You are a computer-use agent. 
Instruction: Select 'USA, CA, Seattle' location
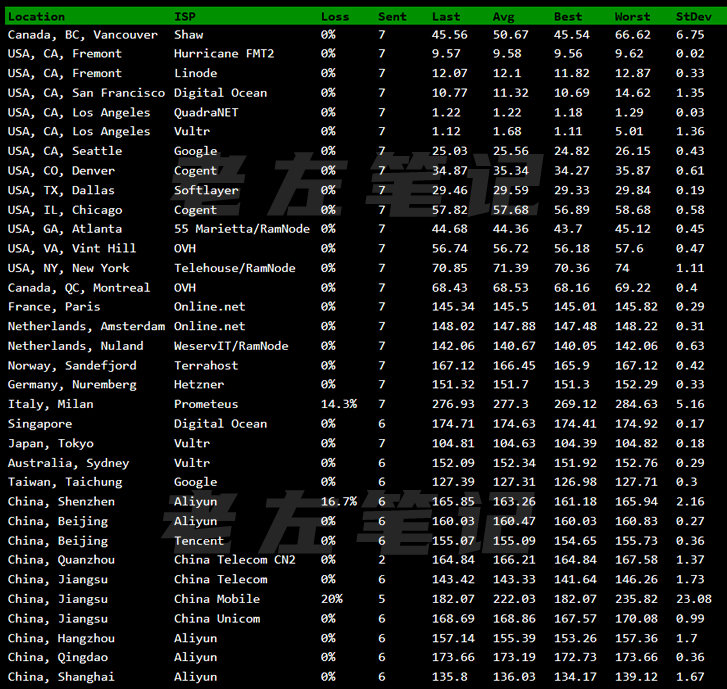(x=65, y=151)
